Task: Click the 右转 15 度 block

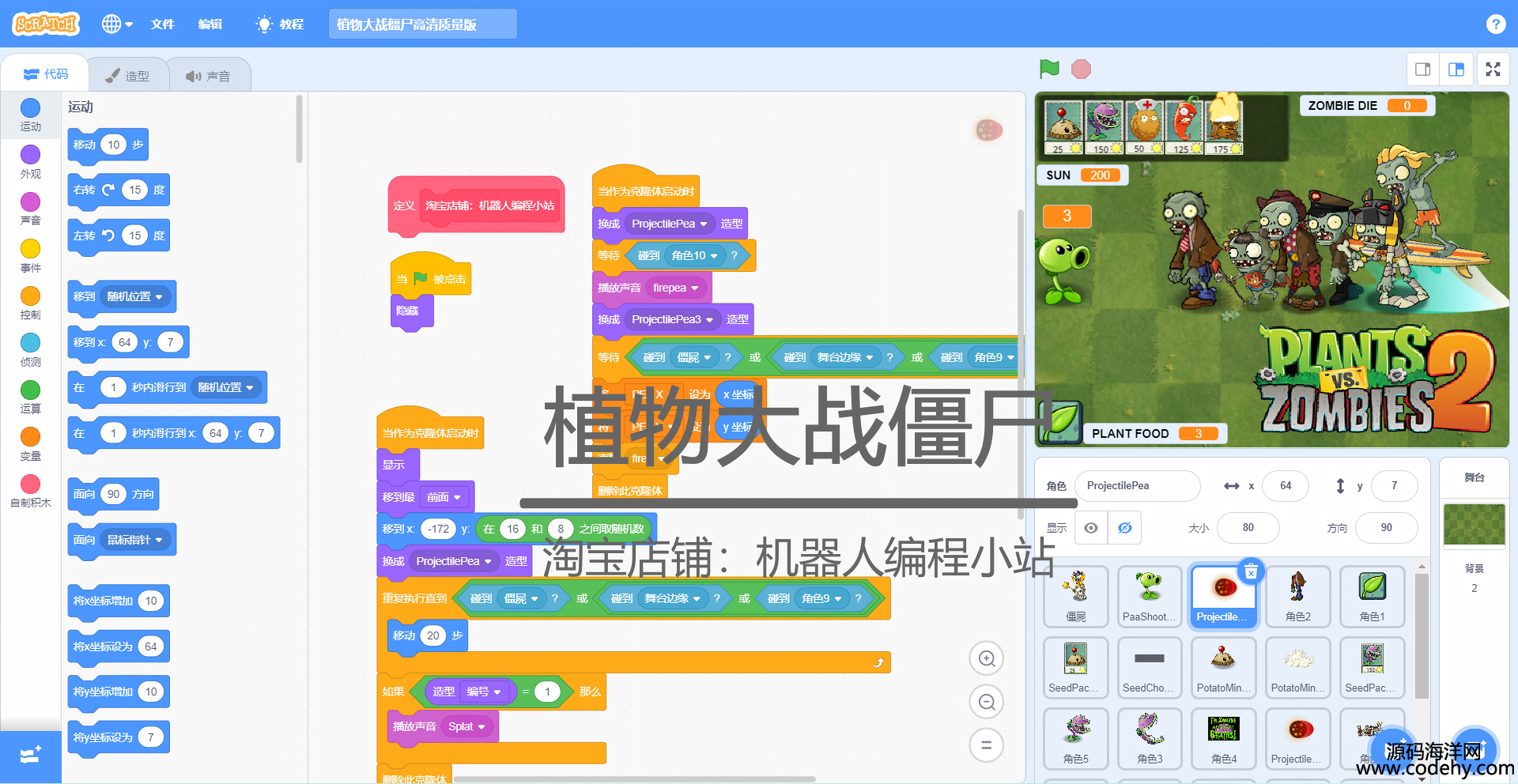Action: [119, 190]
